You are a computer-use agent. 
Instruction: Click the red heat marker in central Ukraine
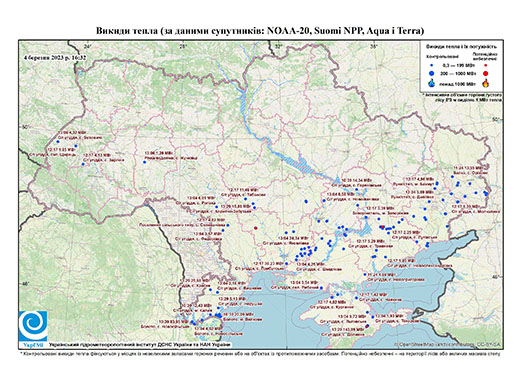[x=256, y=228]
